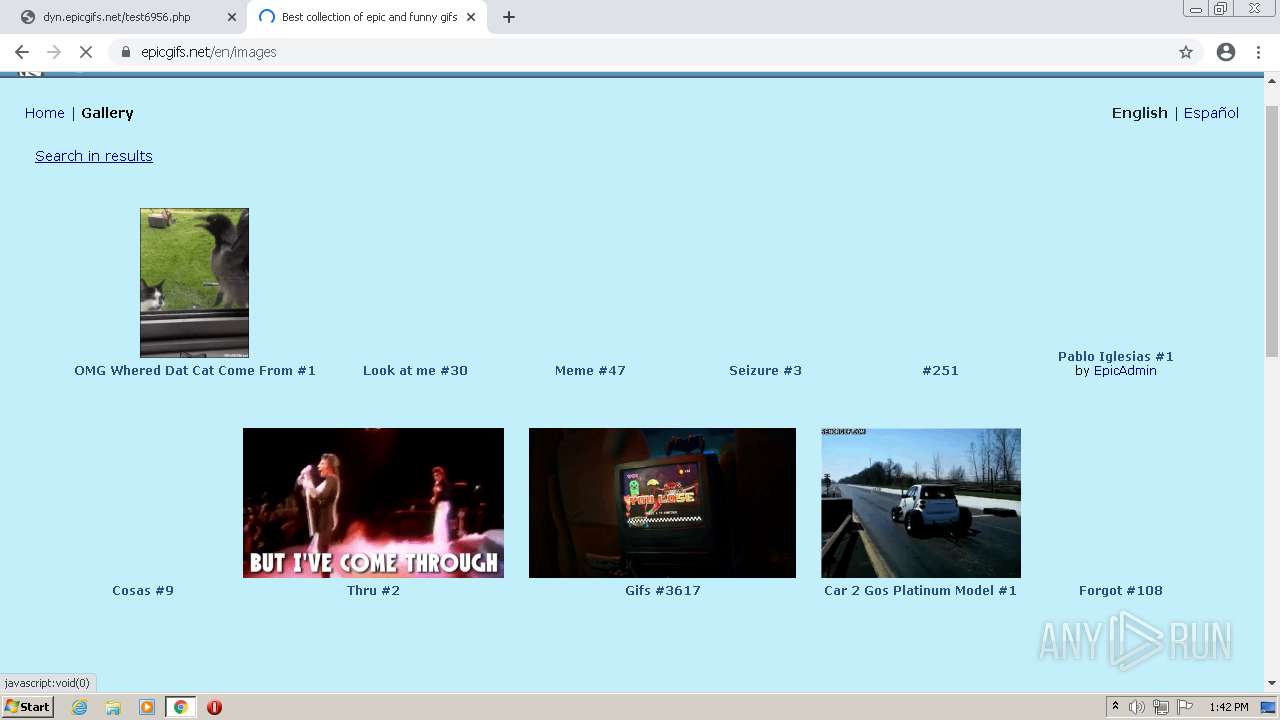The width and height of the screenshot is (1280, 720).
Task: View site security info via lock icon
Action: click(125, 52)
